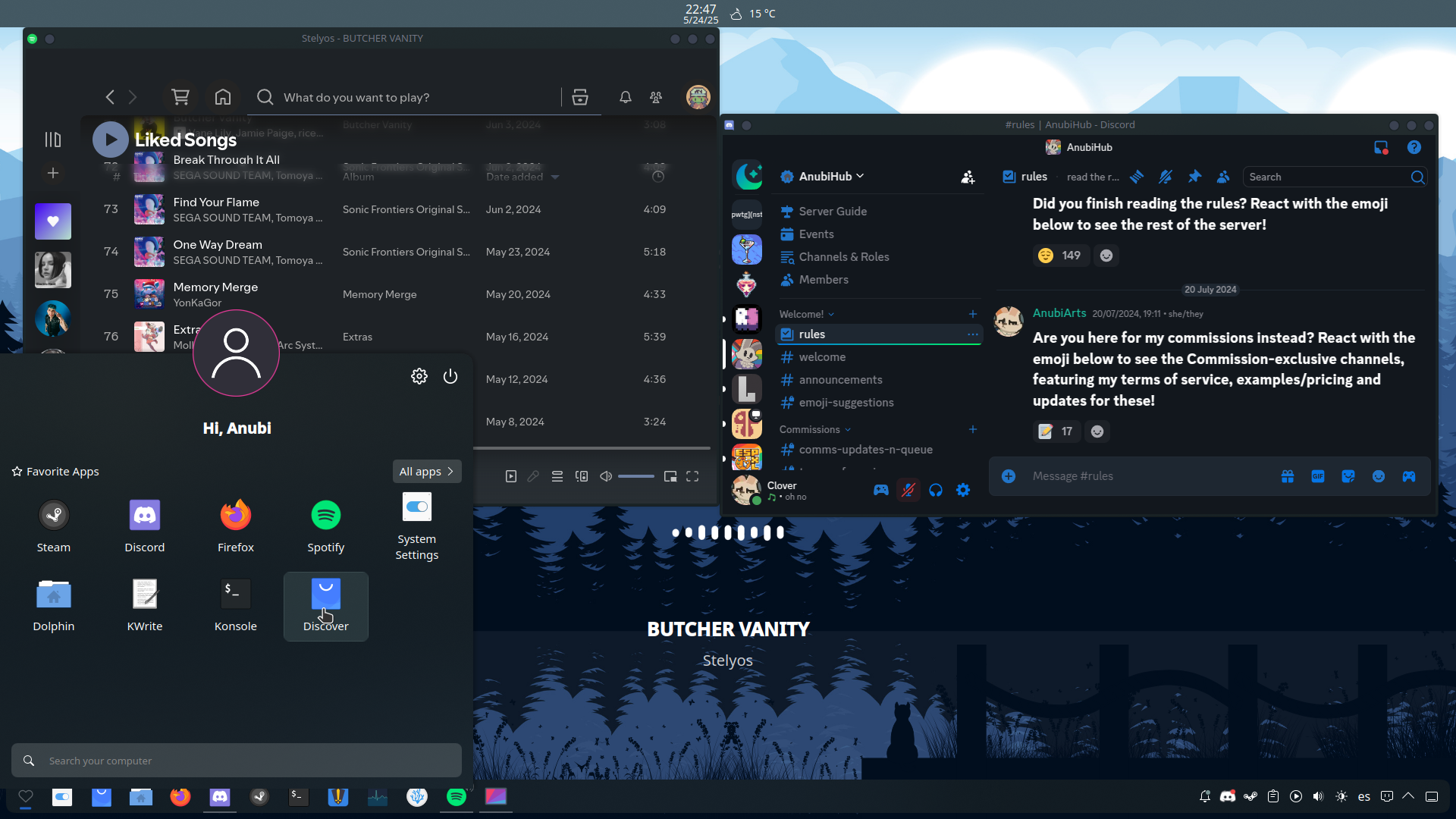React with the 149 emoji reaction
Image resolution: width=1456 pixels, height=819 pixels.
[1061, 256]
